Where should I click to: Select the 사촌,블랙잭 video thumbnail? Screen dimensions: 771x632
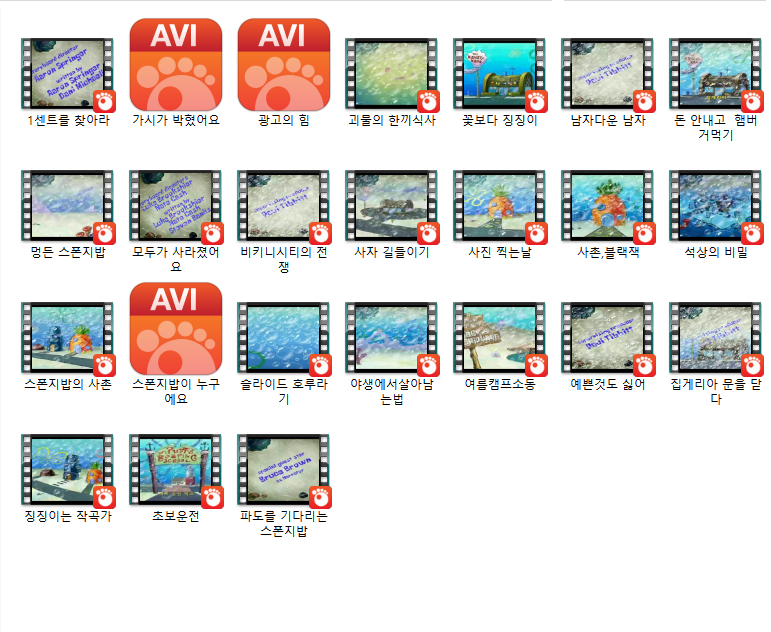click(x=607, y=206)
